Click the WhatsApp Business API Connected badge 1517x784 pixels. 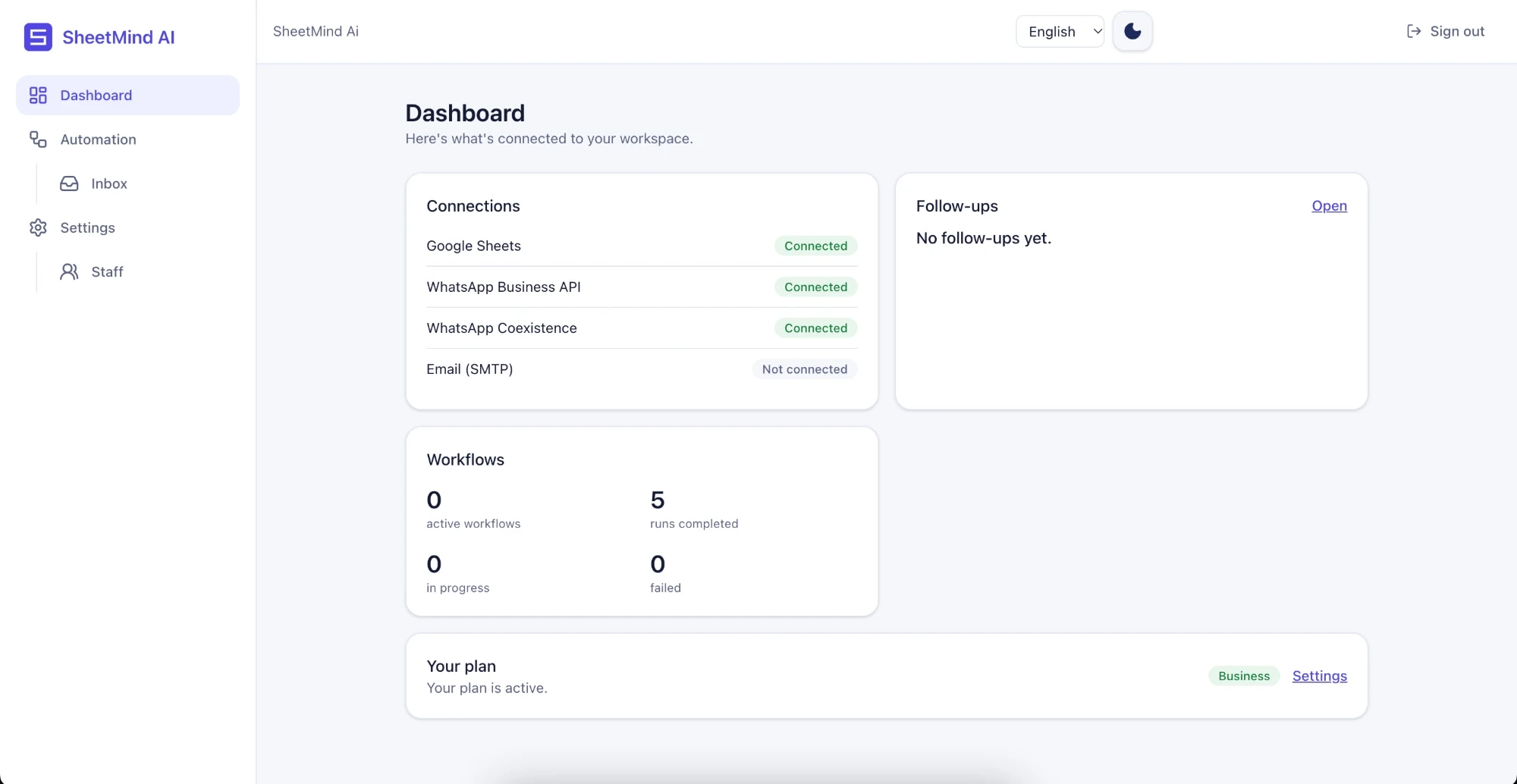point(815,287)
